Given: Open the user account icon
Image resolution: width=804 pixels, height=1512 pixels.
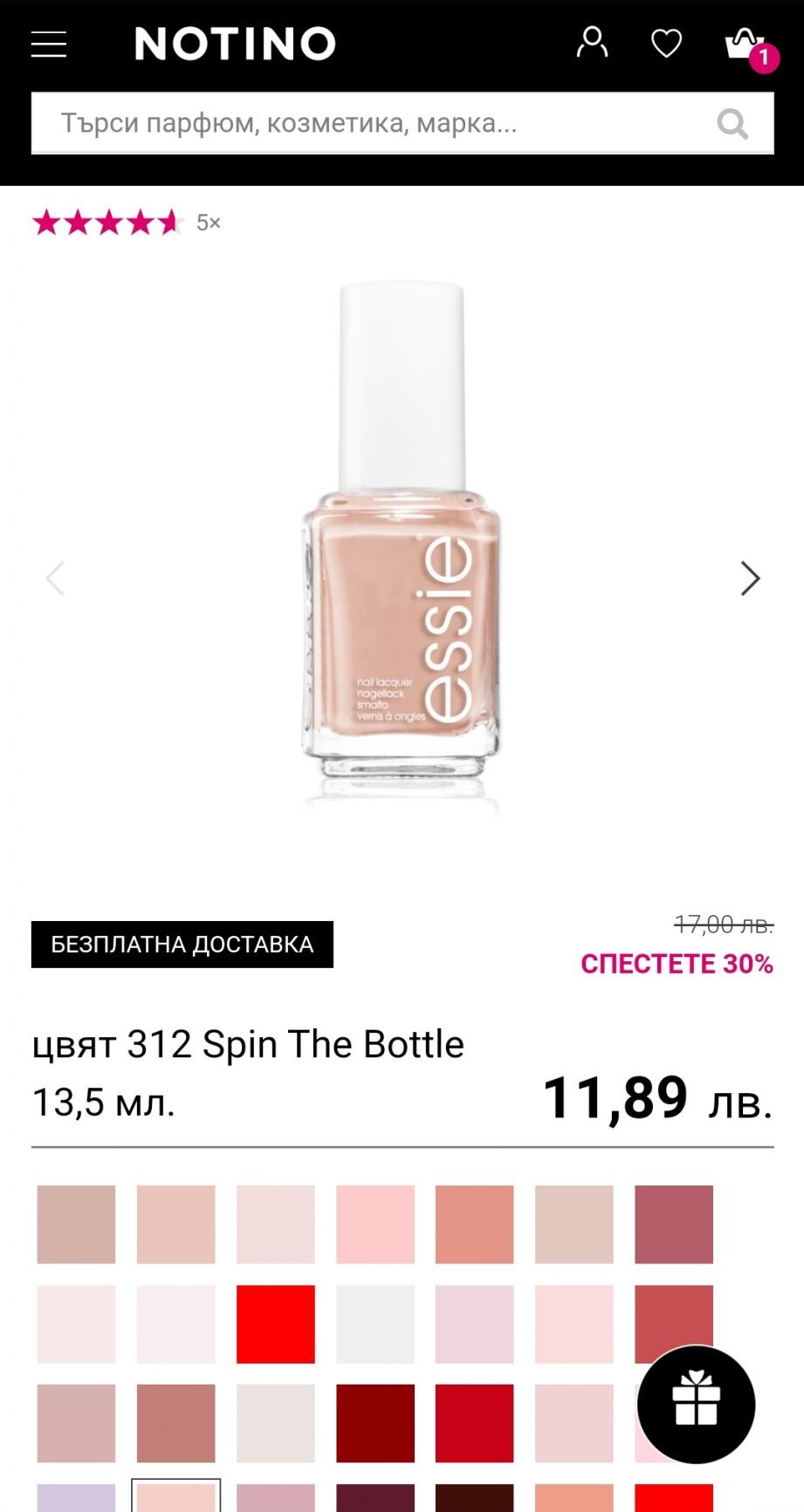Looking at the screenshot, I should 592,42.
